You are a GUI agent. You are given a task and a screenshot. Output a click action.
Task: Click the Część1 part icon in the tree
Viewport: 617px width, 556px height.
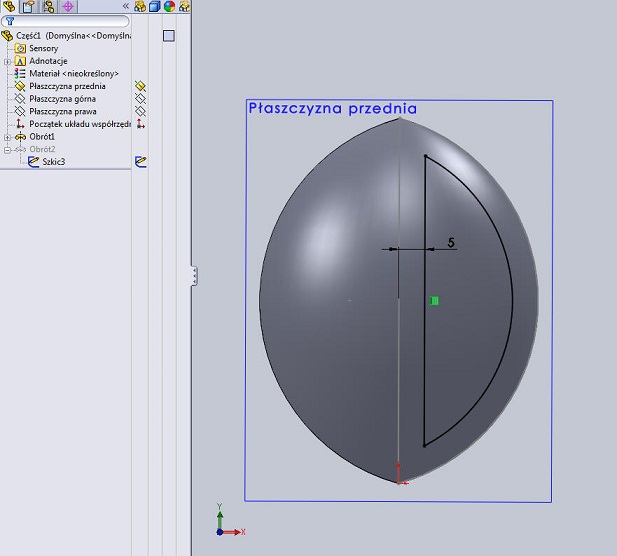[7, 36]
